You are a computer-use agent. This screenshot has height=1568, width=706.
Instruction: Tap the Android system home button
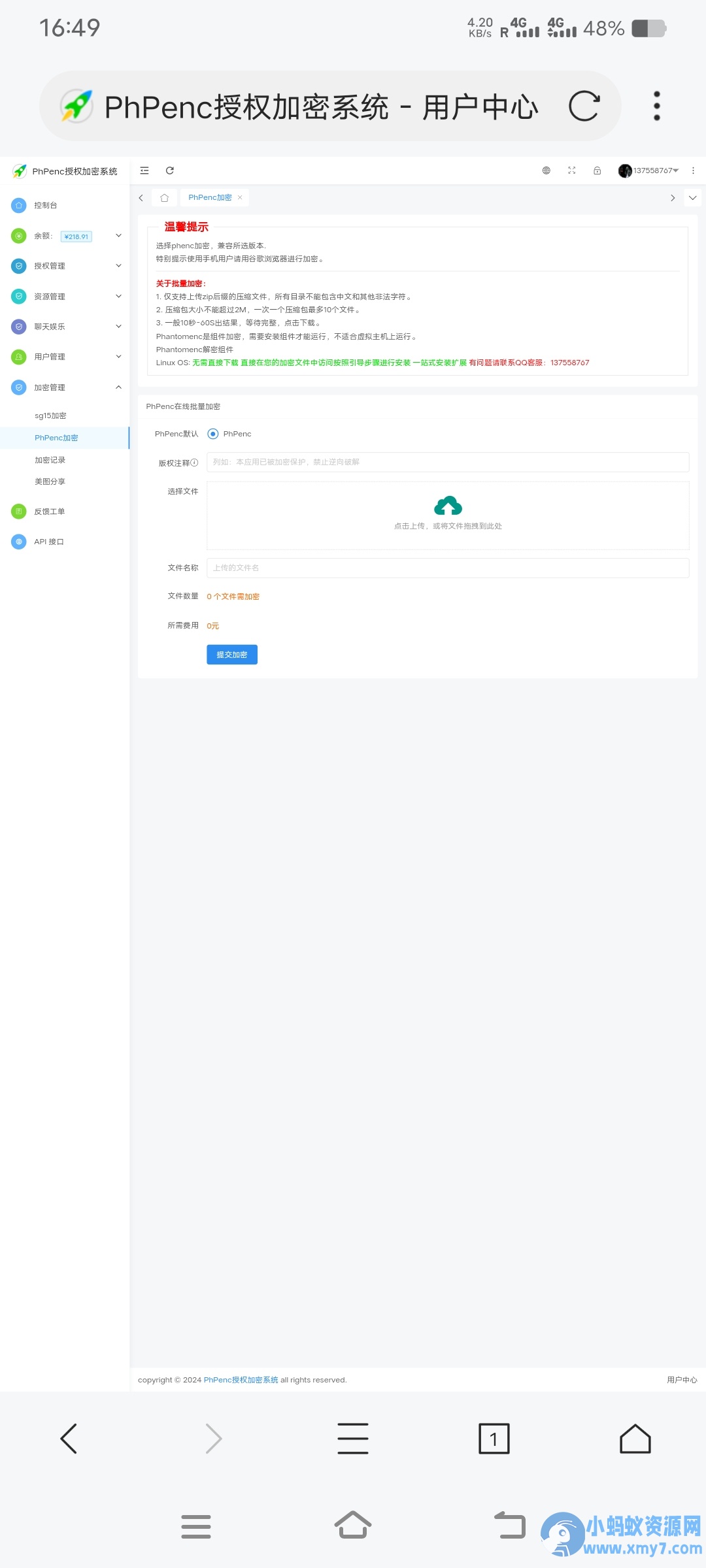pos(353,1526)
